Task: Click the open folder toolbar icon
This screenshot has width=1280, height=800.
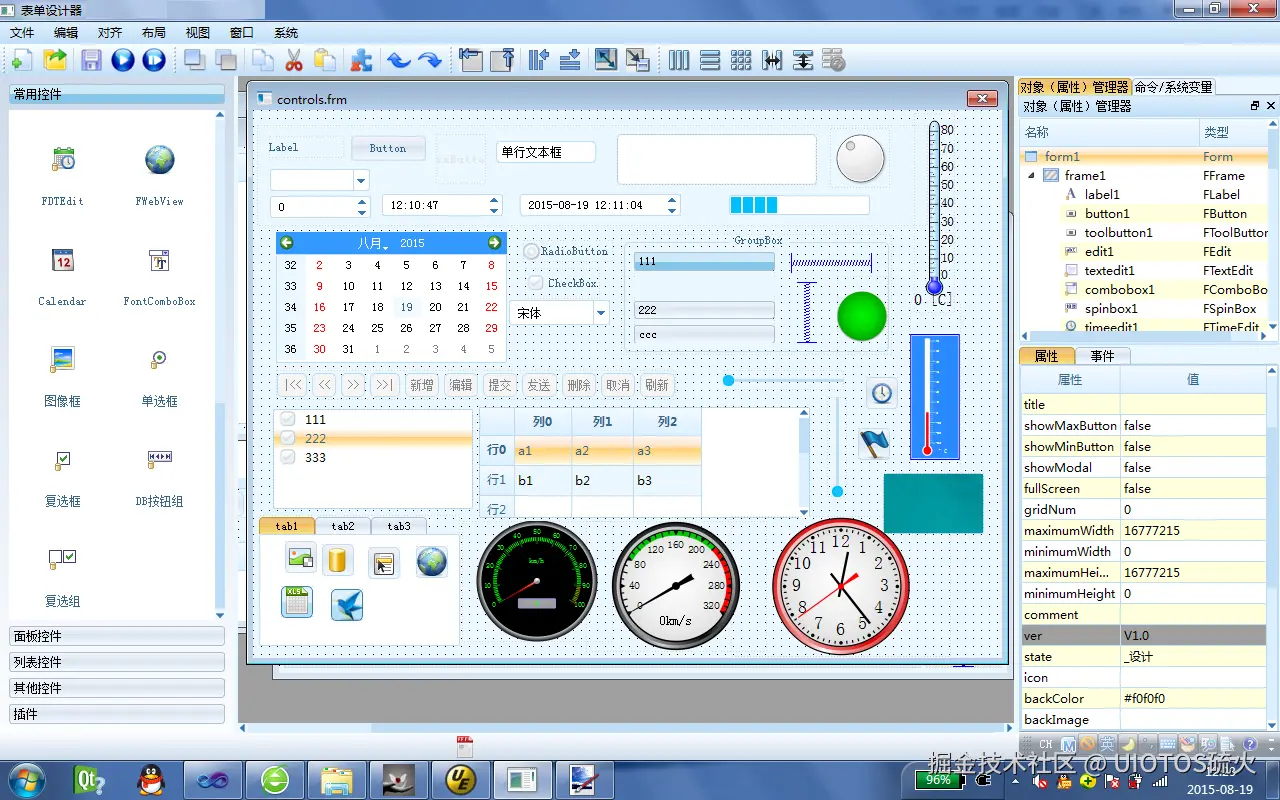Action: coord(55,60)
